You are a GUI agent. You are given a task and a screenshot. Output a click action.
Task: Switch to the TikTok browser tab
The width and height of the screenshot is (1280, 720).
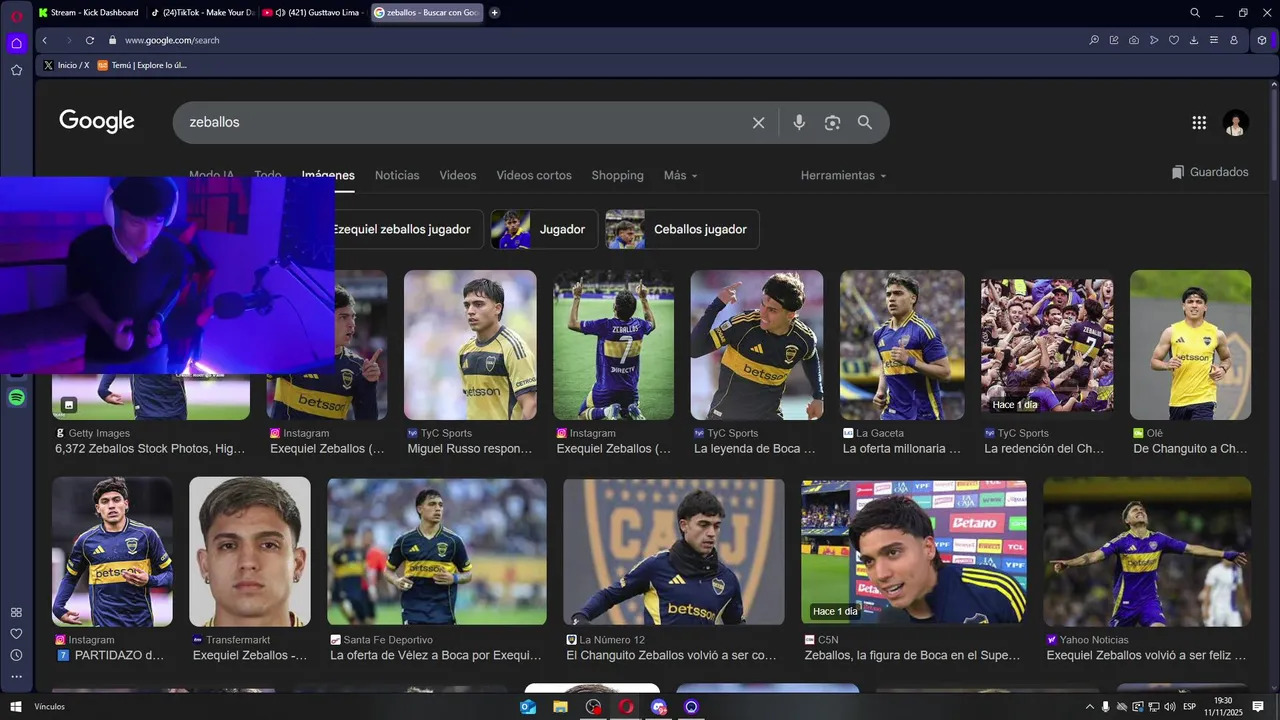coord(202,13)
